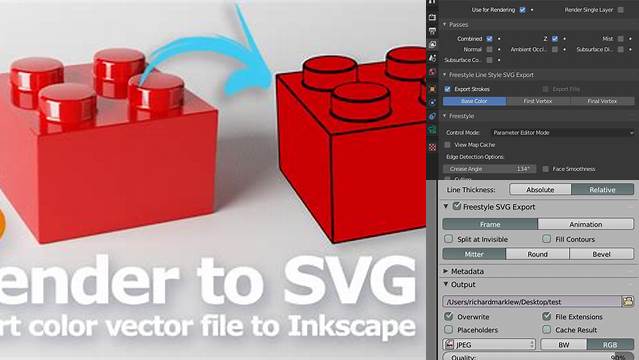Open the checkered Texture properties icon
Viewport: 639px width, 360px height.
432,147
